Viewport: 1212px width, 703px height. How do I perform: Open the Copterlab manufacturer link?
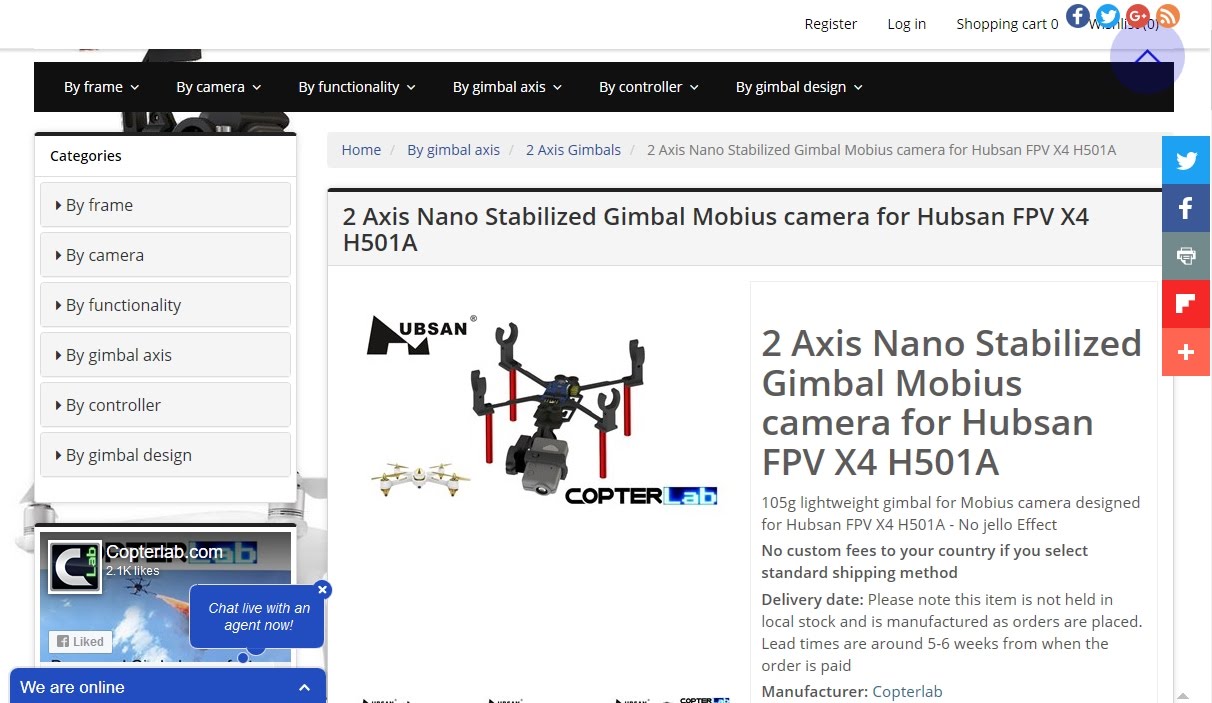click(907, 691)
